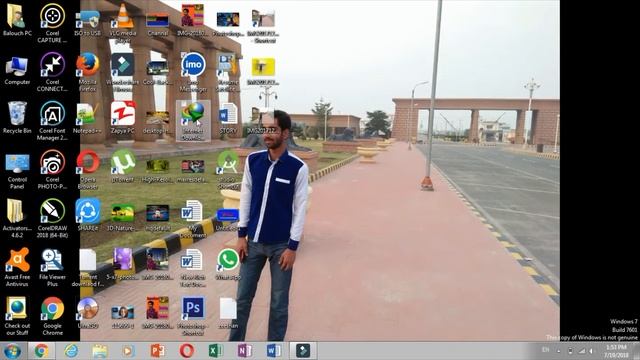Open Internet Explorer in taskbar
This screenshot has height=360, width=640.
(71, 351)
